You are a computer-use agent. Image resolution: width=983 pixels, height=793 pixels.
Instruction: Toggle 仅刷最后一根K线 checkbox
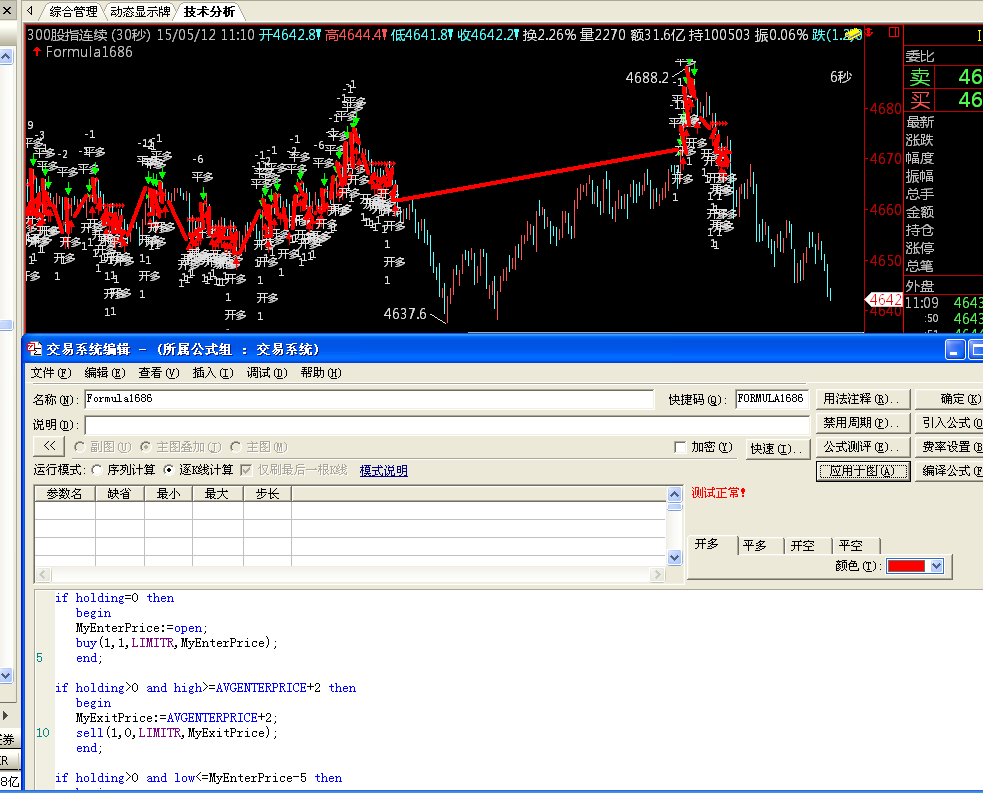[x=246, y=470]
